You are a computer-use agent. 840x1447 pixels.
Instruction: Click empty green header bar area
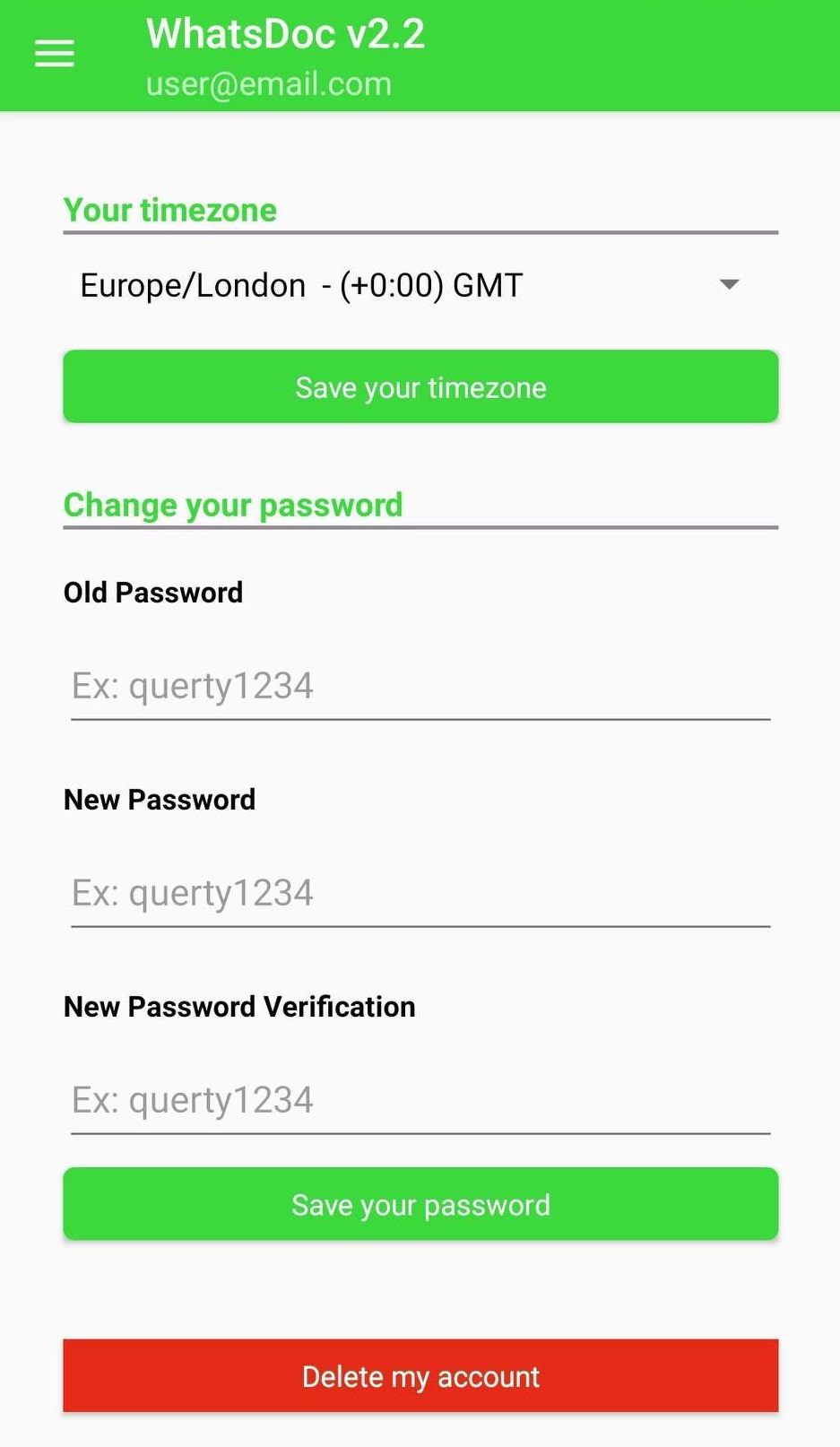(x=628, y=56)
